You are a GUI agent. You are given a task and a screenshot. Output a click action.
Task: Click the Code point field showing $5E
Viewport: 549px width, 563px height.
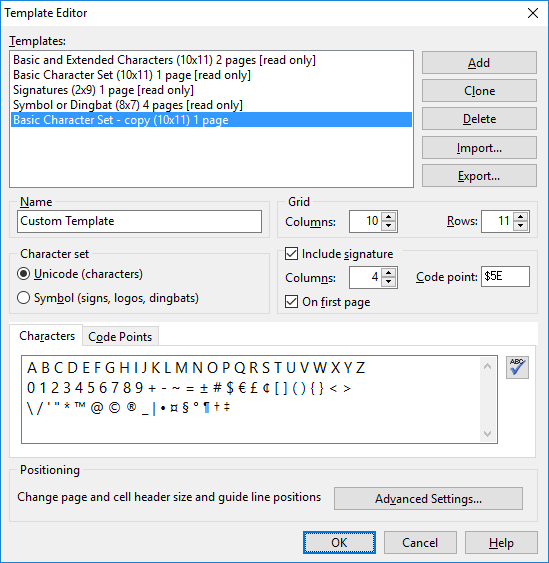click(505, 276)
